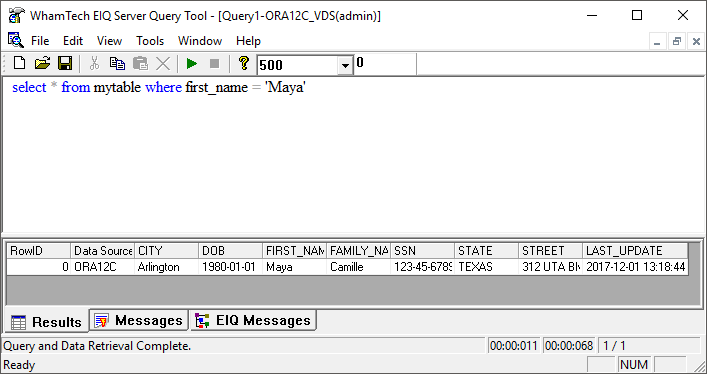Select the 312 UTA street cell
The image size is (707, 374).
click(x=551, y=267)
